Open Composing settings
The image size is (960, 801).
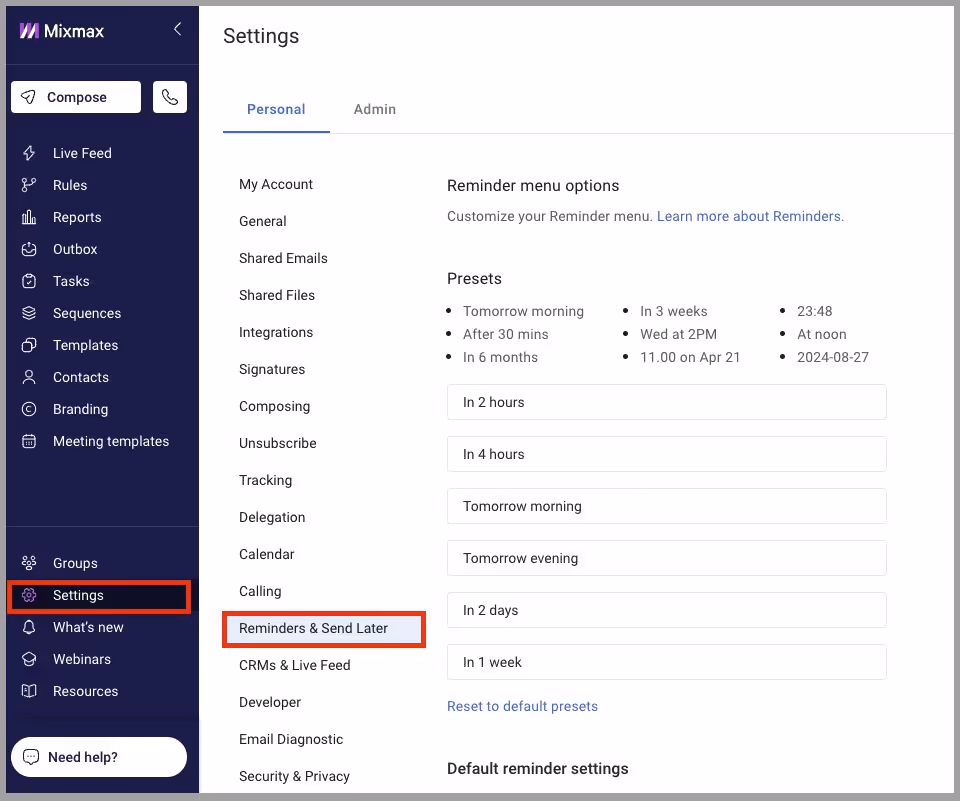274,407
